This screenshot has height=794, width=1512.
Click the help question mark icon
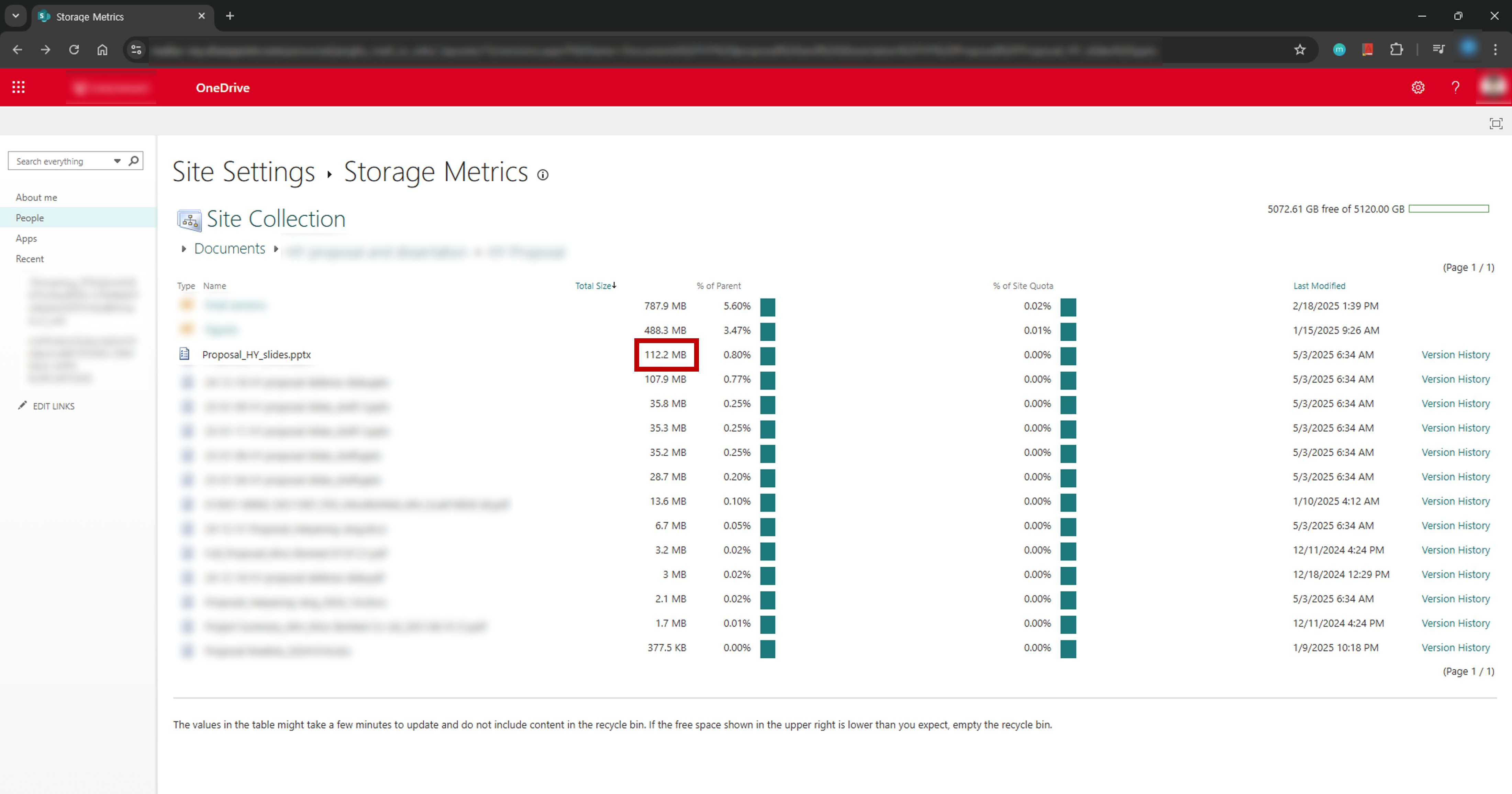click(x=1455, y=87)
